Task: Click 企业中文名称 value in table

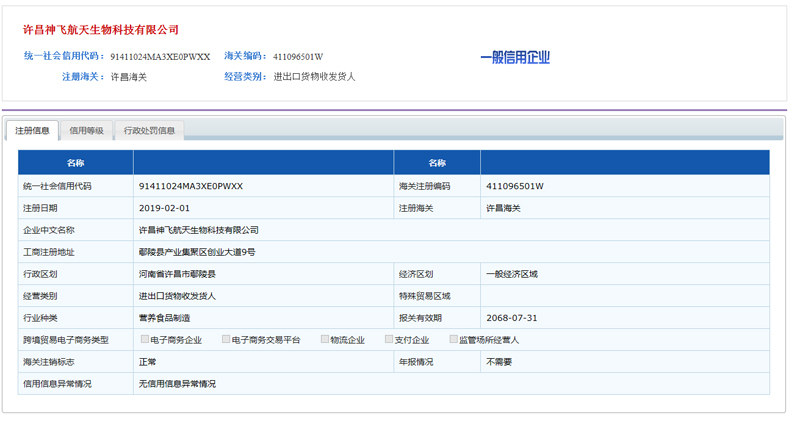Action: tap(199, 230)
